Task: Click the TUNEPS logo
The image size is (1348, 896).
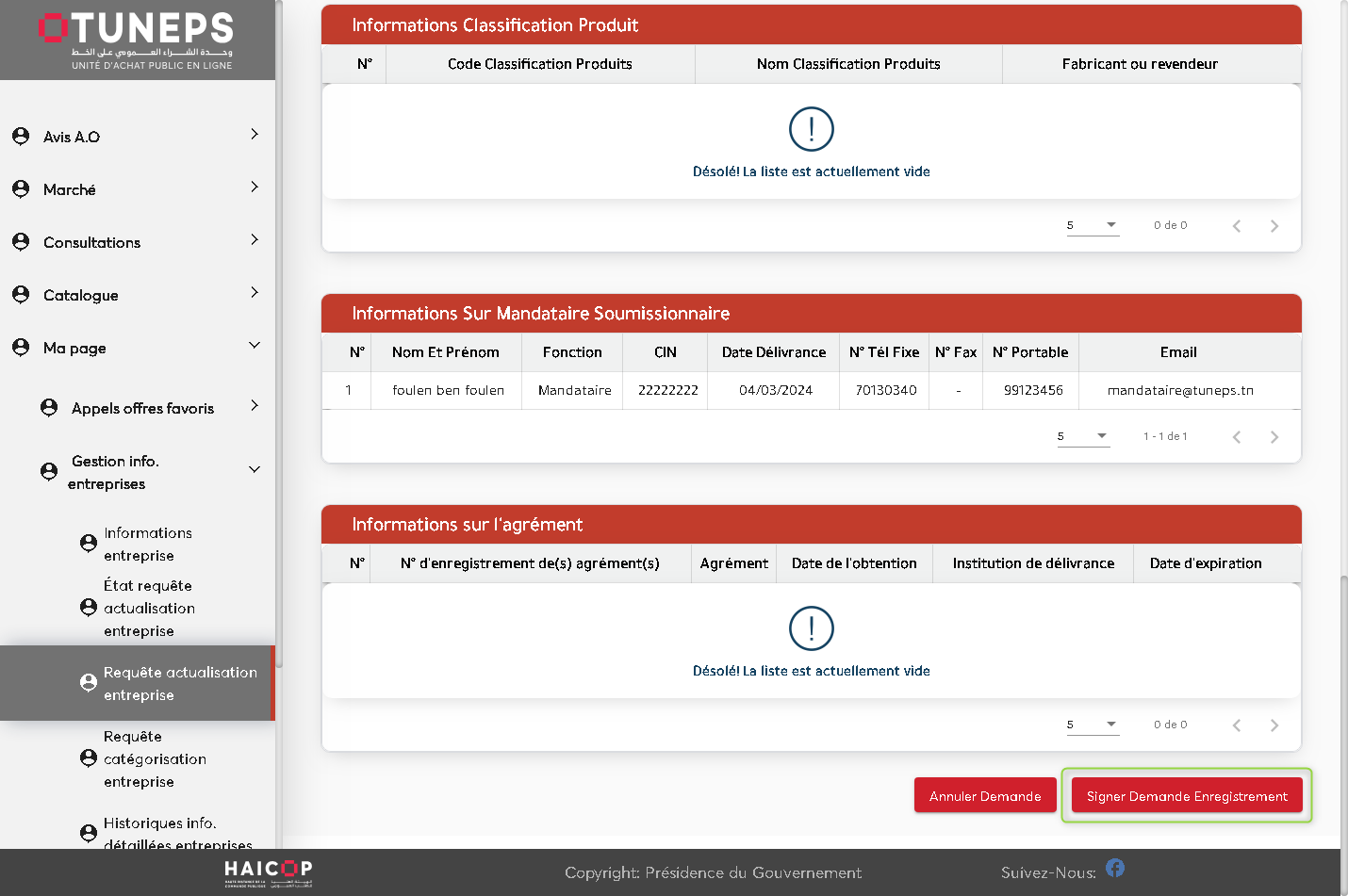Action: pos(138,40)
